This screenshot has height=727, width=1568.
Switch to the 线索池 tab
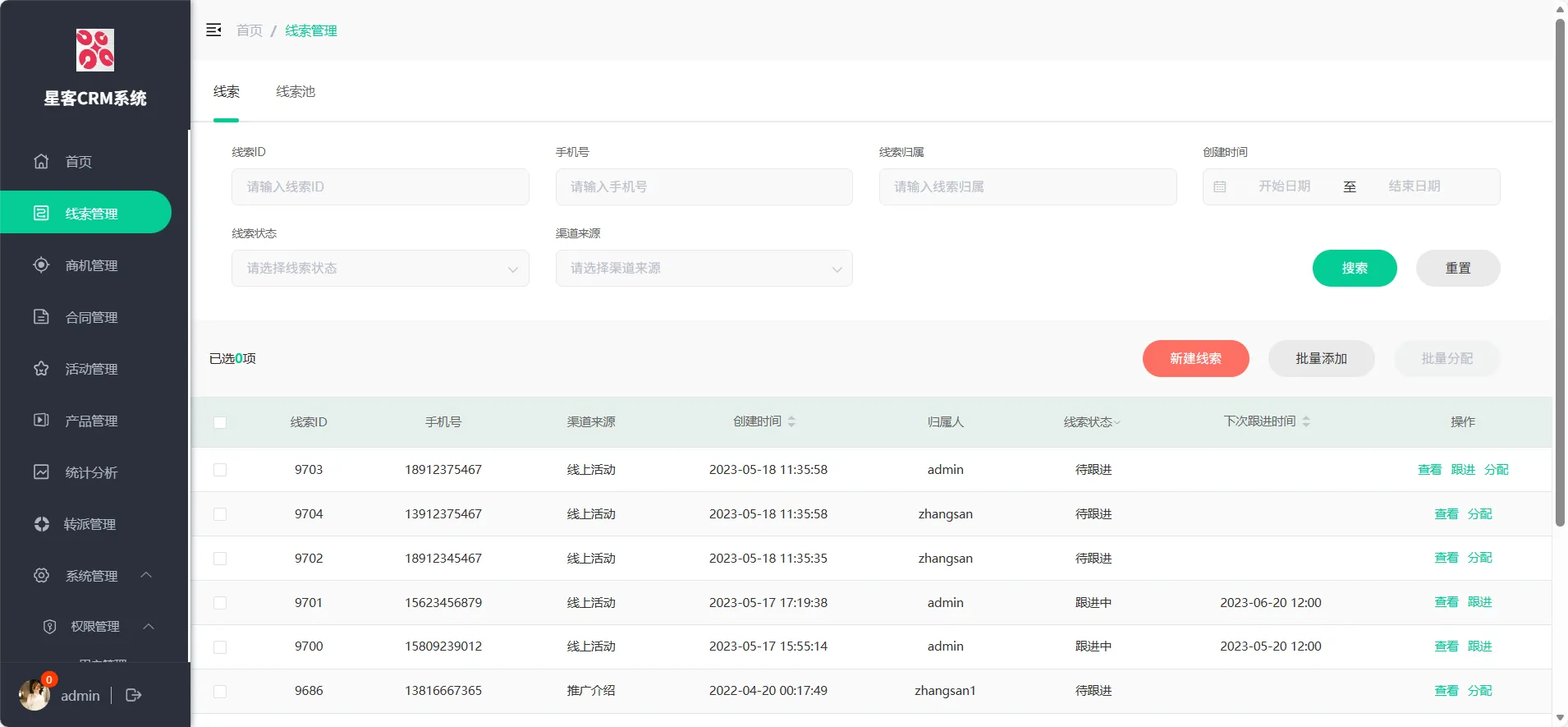coord(296,92)
